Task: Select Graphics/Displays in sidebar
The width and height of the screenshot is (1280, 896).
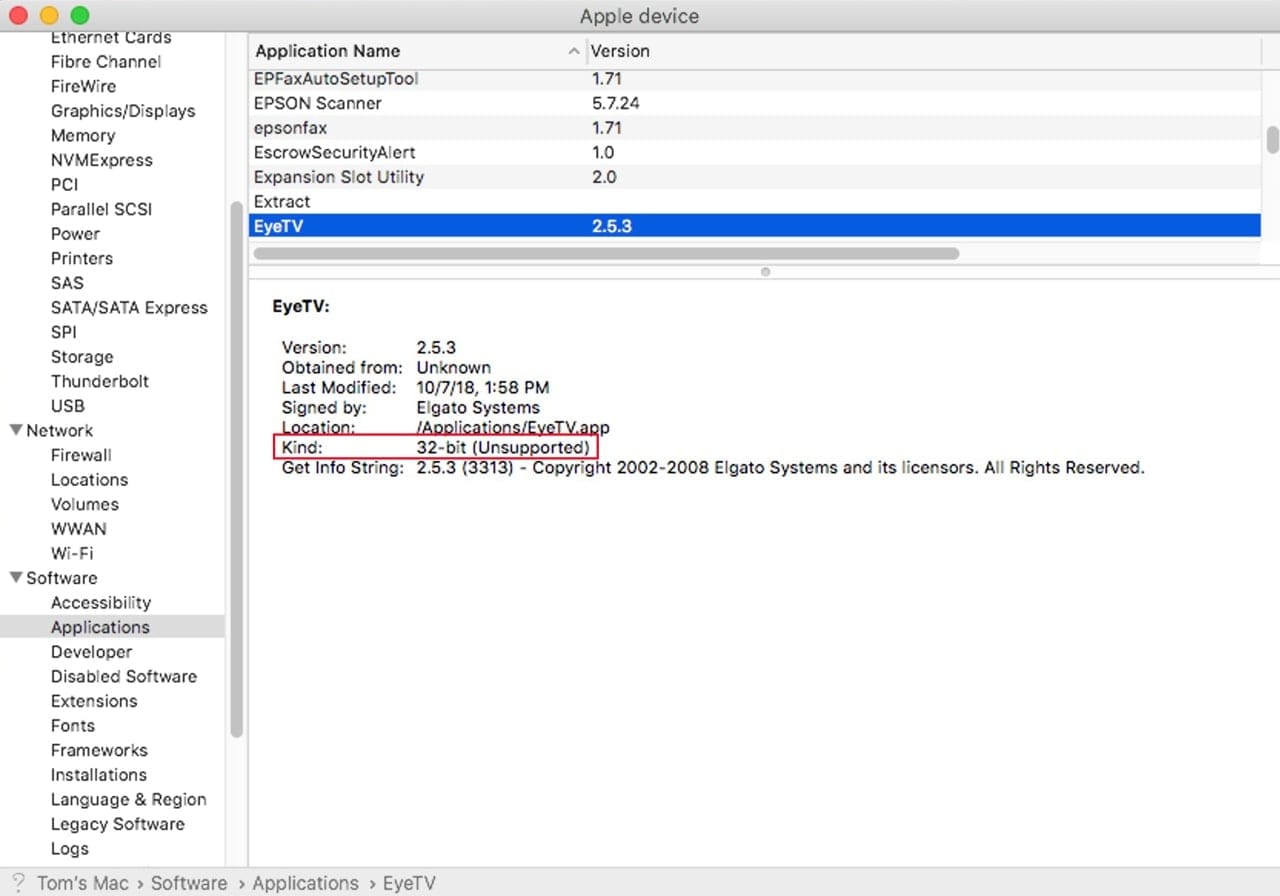Action: [122, 111]
